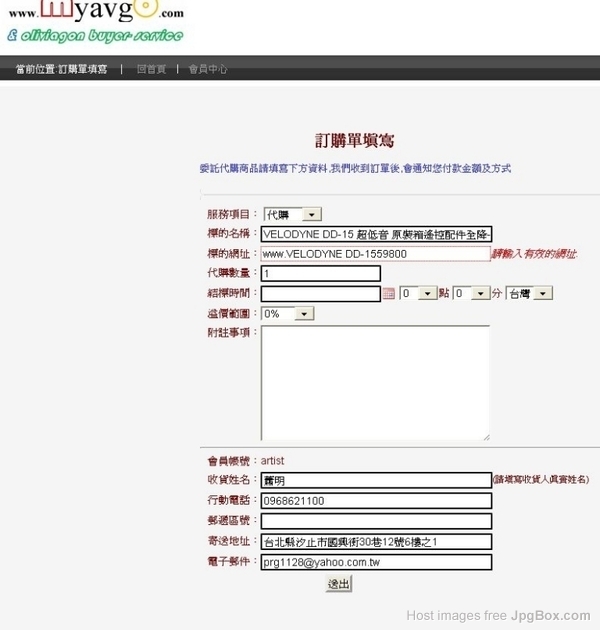
Task: Open the calendar date picker icon
Action: tap(389, 294)
